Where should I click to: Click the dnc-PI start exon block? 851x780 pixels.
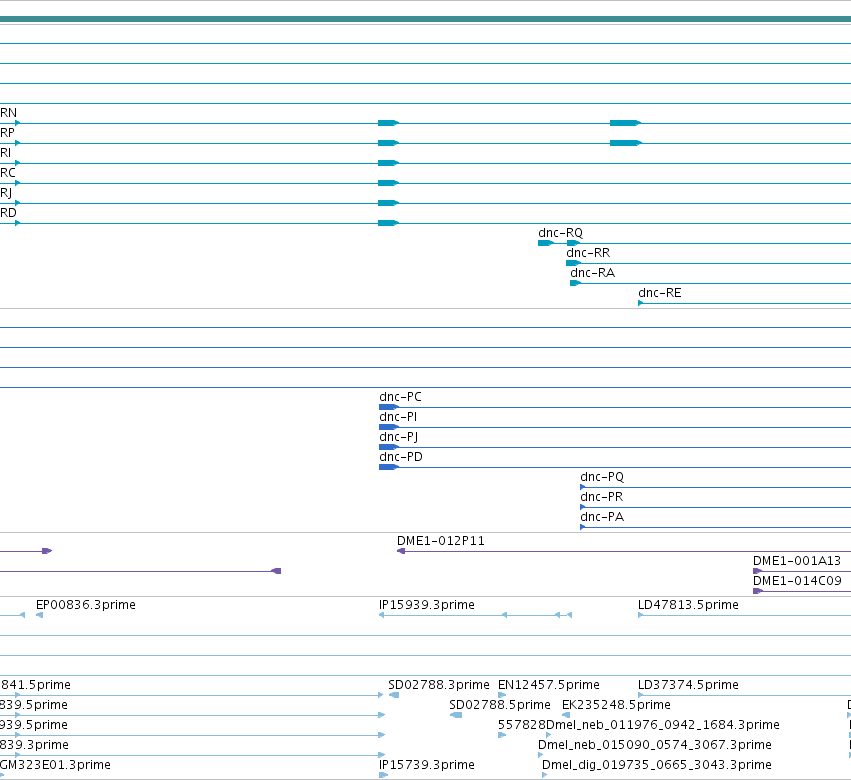[x=389, y=427]
